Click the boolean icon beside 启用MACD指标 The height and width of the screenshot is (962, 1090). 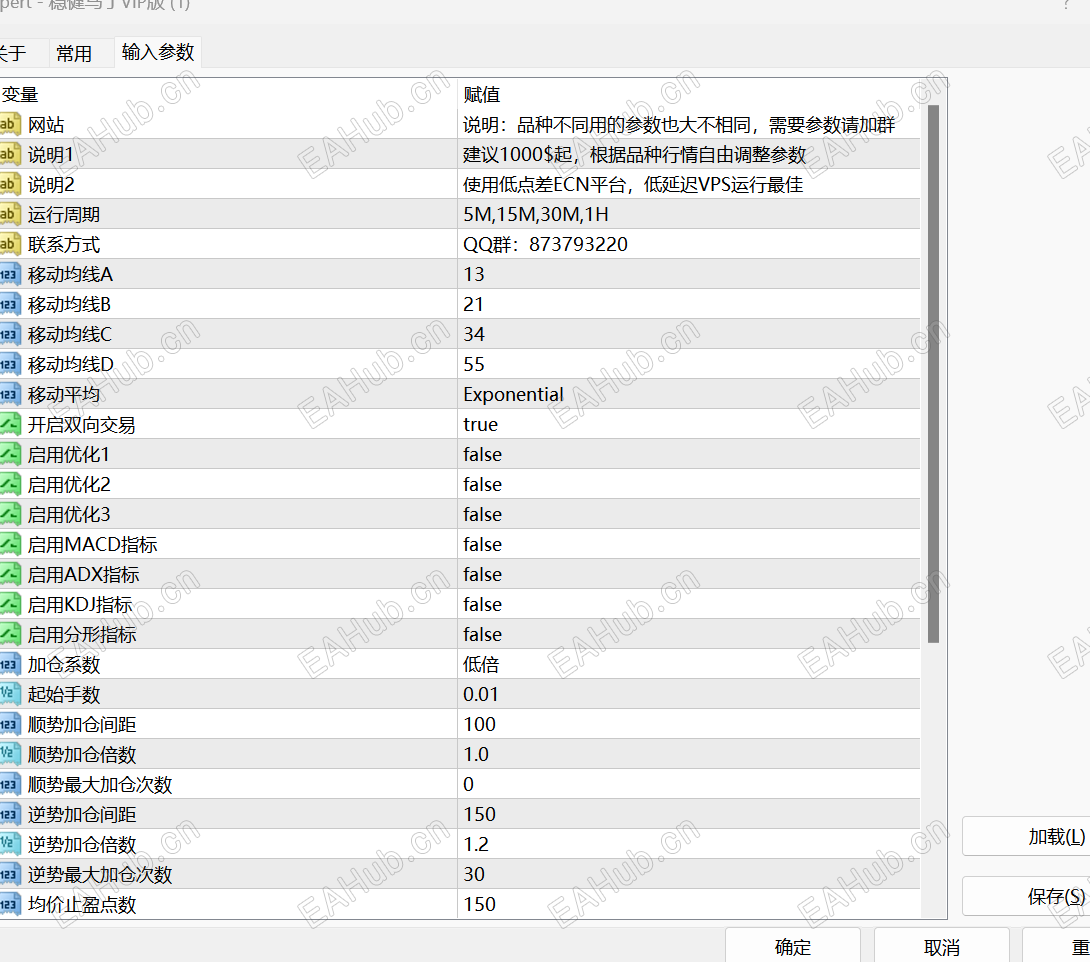tap(9, 544)
